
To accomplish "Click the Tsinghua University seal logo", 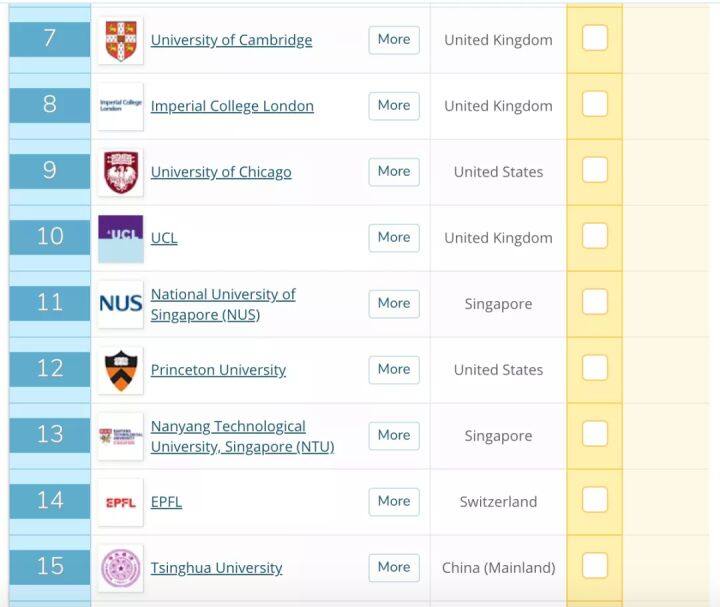I will (121, 568).
